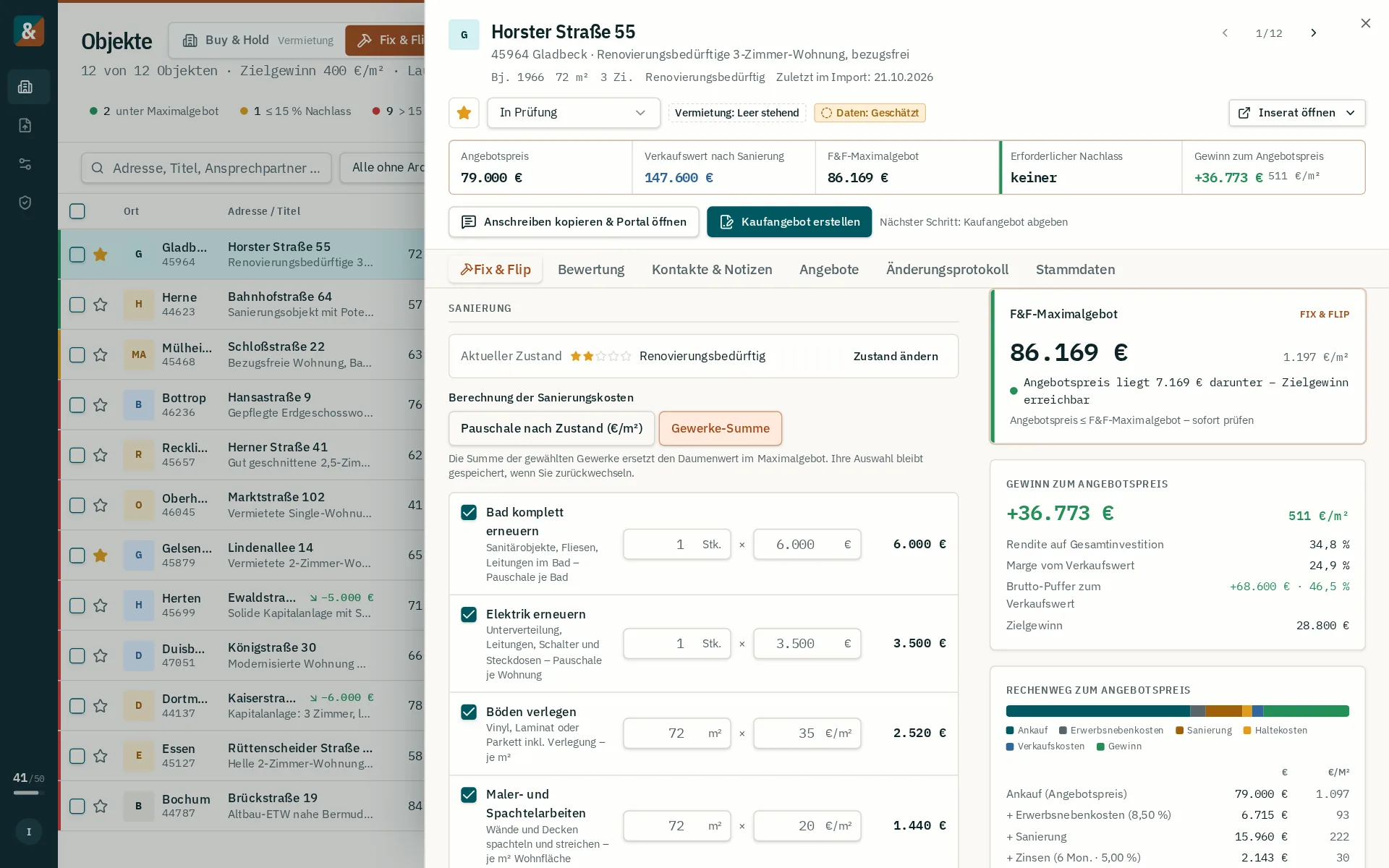Select all objects with header checkbox
Screen dimensions: 1389x868
tap(77, 211)
